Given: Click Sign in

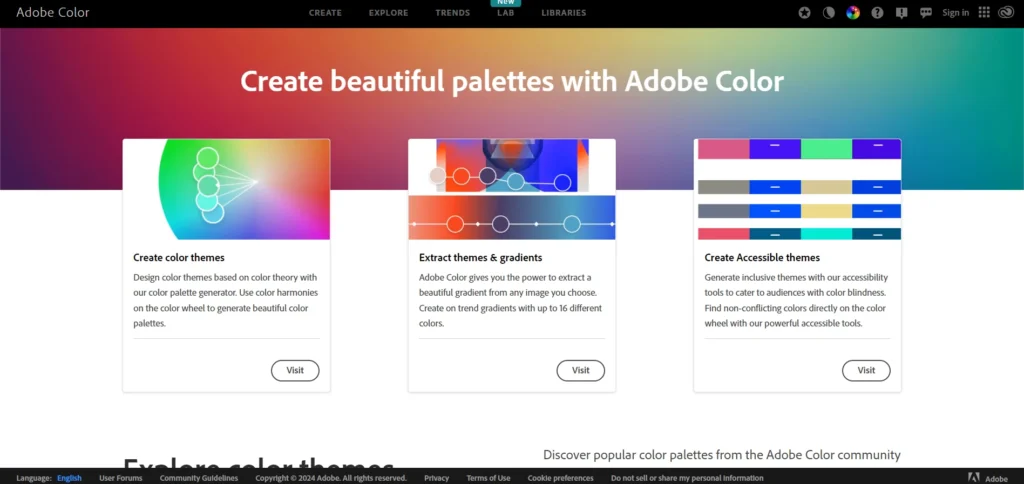Looking at the screenshot, I should click(x=955, y=12).
